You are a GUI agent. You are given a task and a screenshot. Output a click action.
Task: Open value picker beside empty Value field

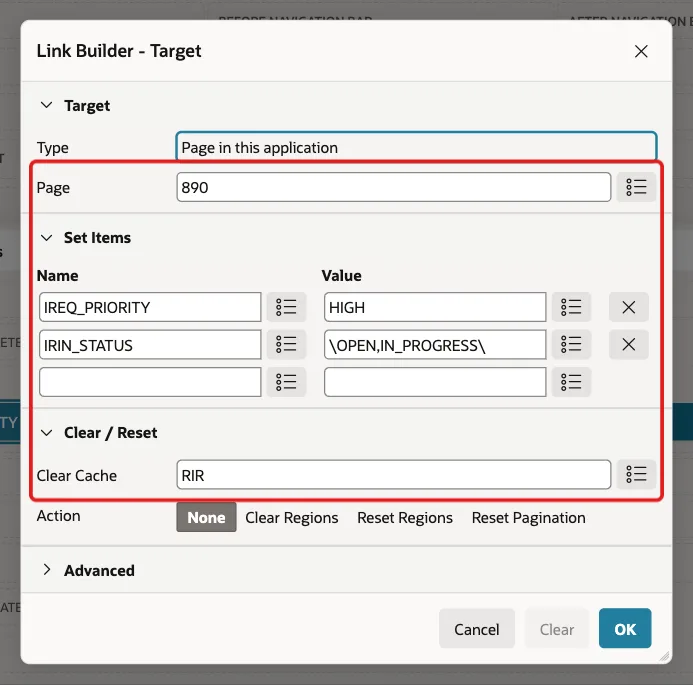pos(571,382)
